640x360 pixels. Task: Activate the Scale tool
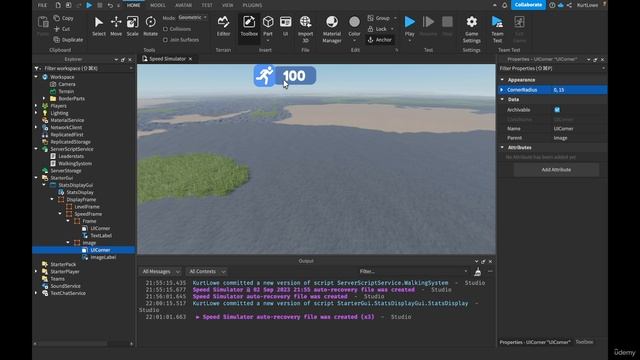pos(133,26)
